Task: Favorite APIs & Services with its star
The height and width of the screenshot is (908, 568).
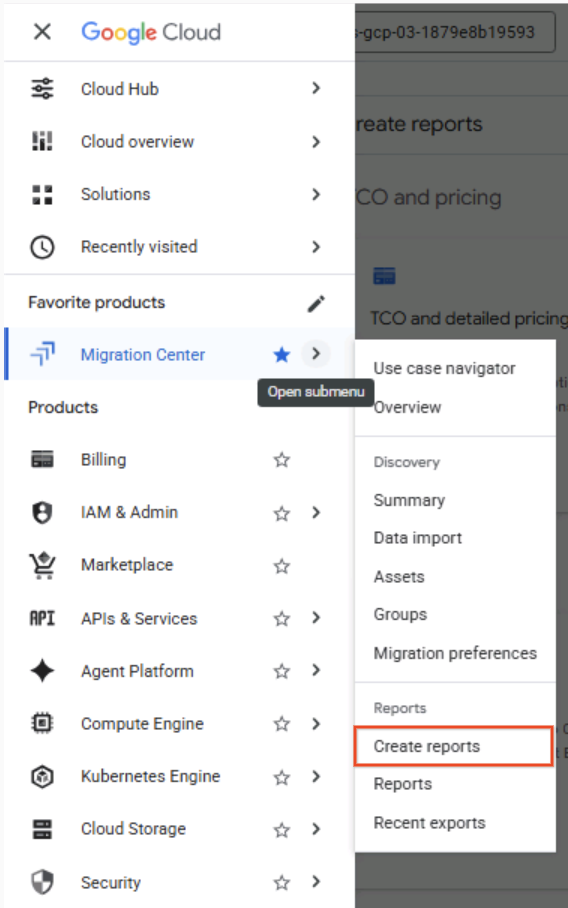Action: (x=282, y=618)
